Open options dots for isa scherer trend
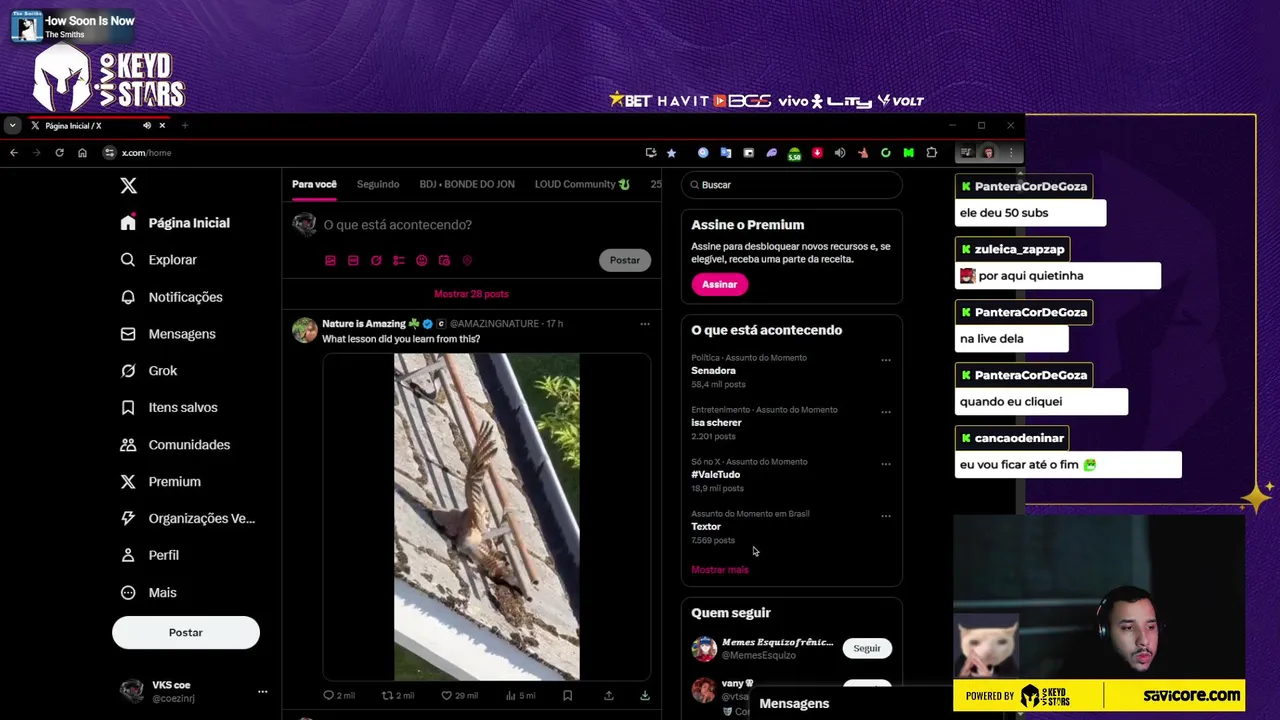This screenshot has height=720, width=1280. pos(886,412)
